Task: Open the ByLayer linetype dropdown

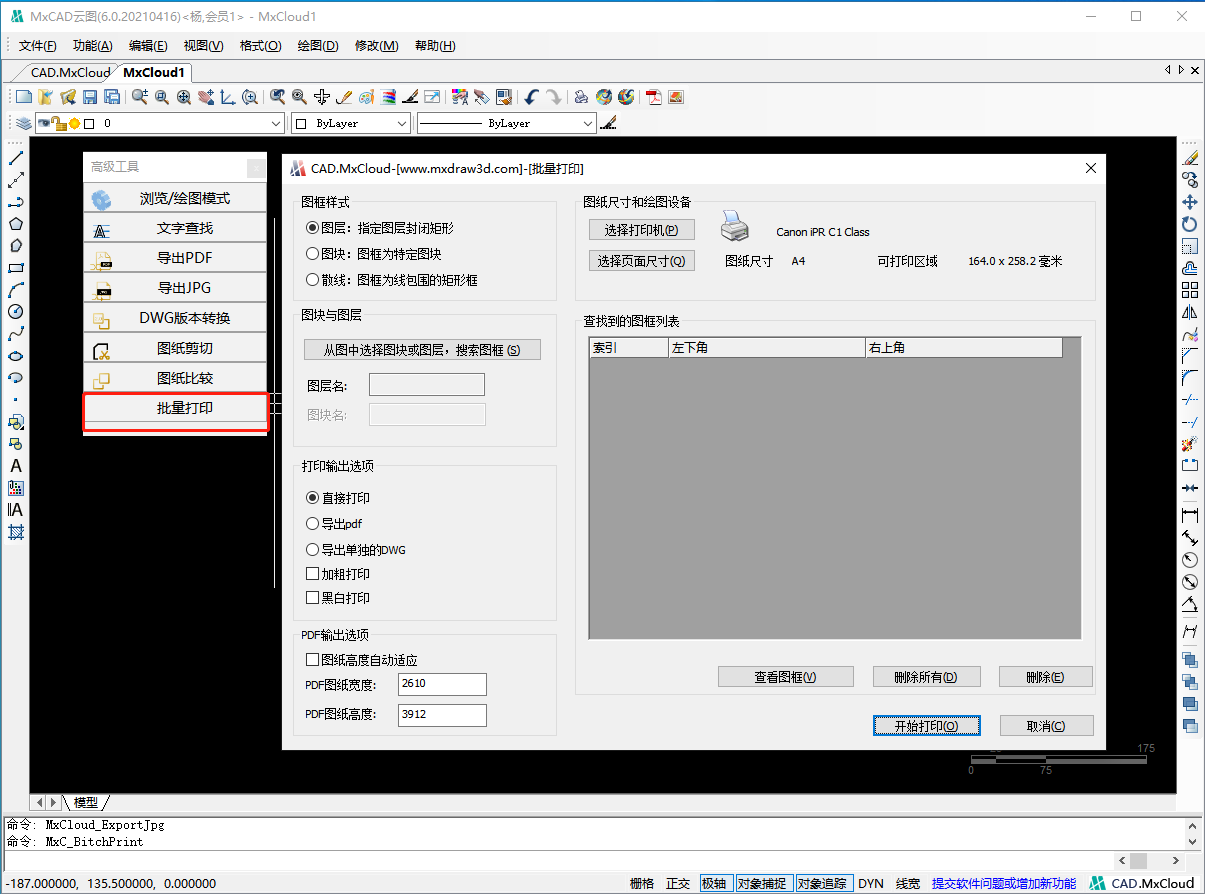Action: click(x=588, y=123)
